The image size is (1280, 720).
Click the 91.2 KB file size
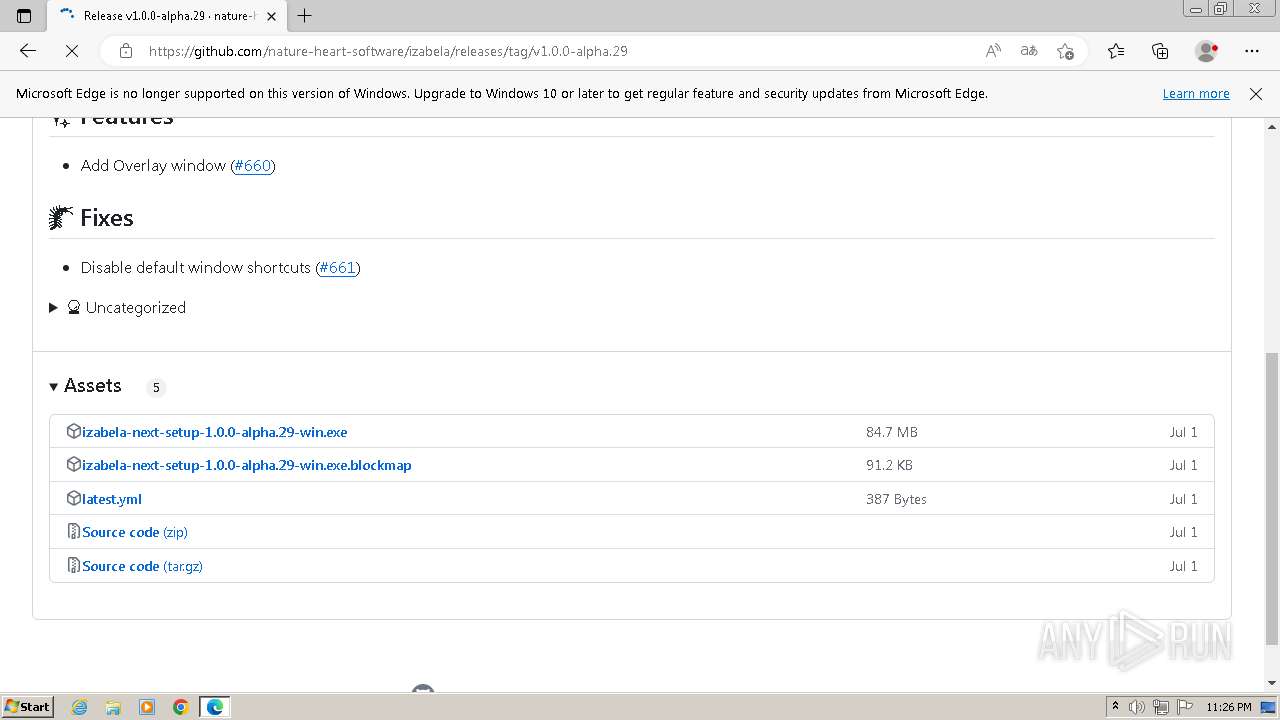(889, 465)
